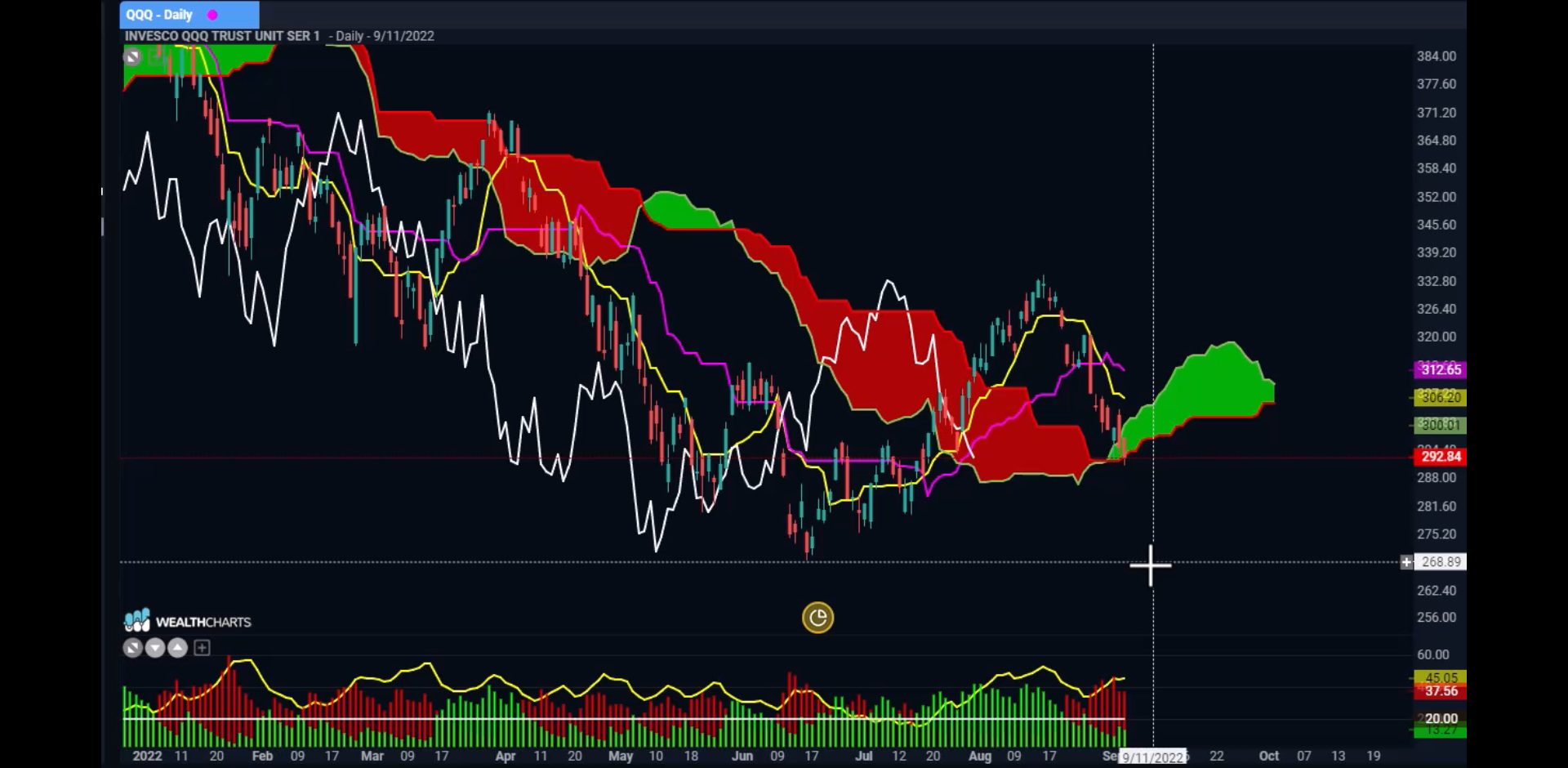The image size is (1568, 768).
Task: Click the 45.05 indicator value label
Action: (x=1440, y=677)
